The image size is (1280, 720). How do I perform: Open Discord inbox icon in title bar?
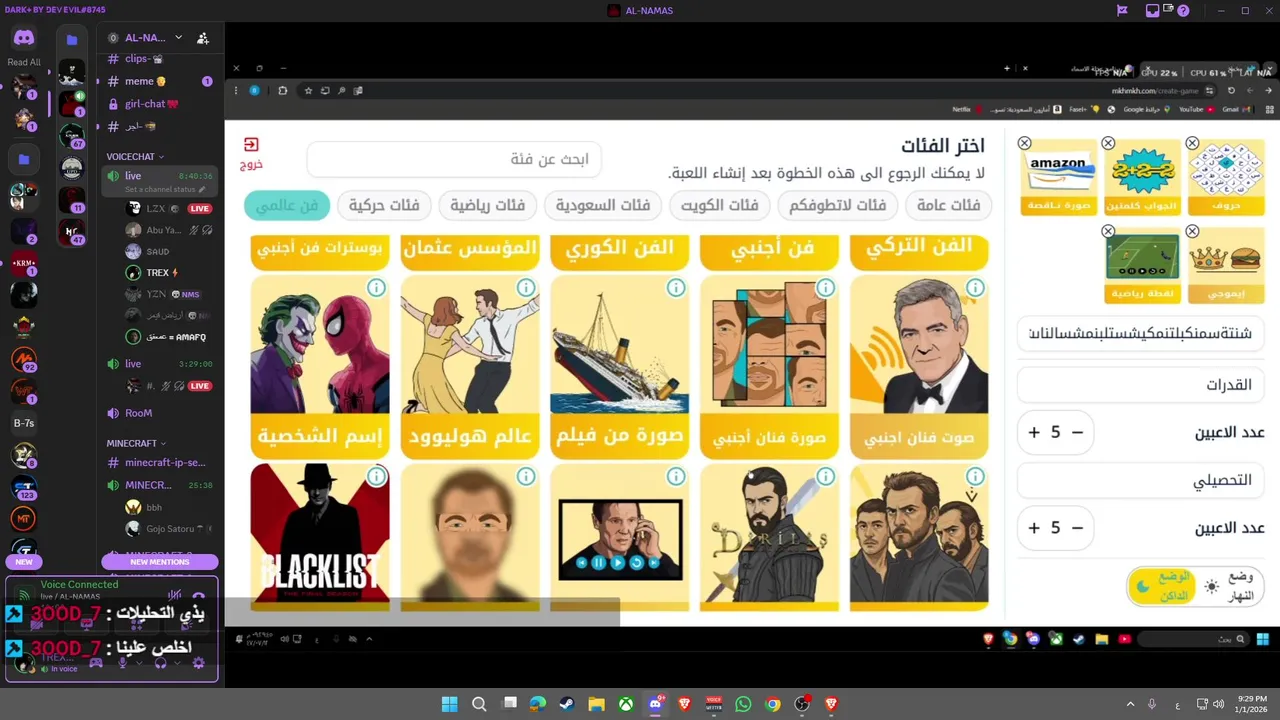(x=1152, y=10)
